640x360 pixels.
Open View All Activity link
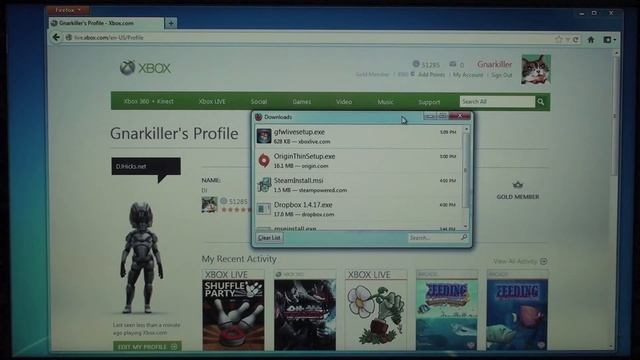(x=520, y=261)
